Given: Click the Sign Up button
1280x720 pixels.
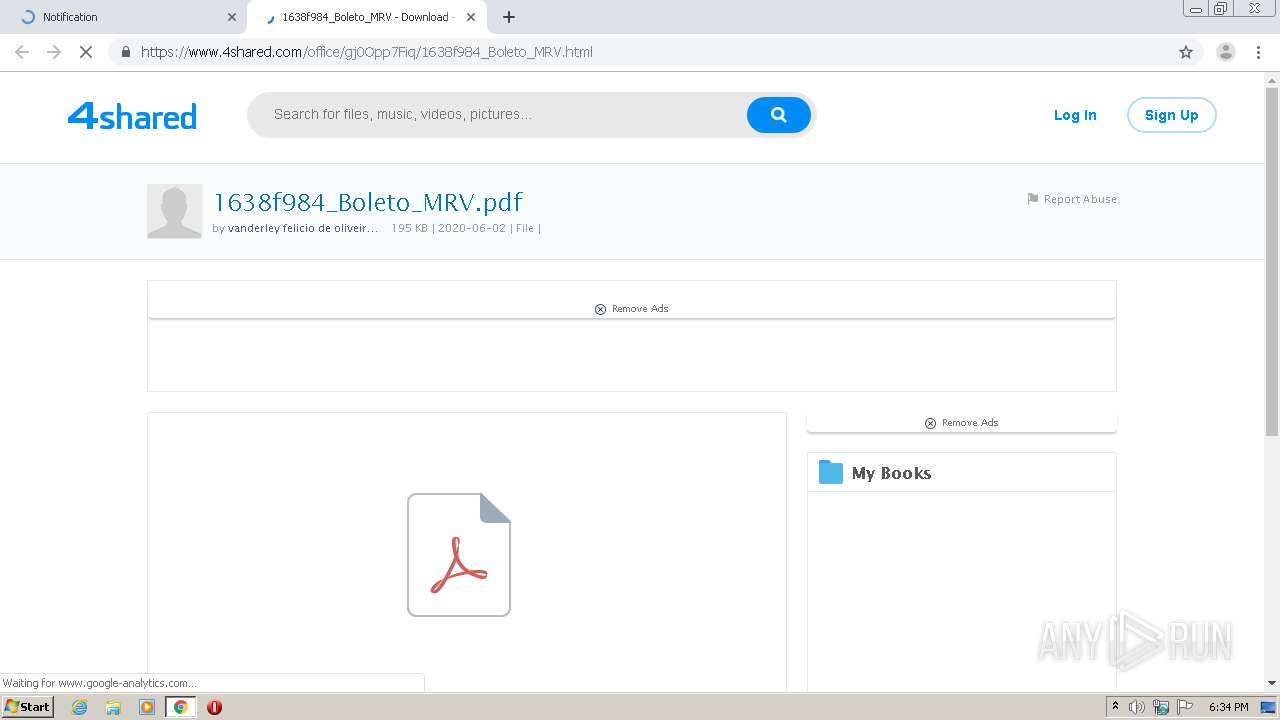Looking at the screenshot, I should click(1171, 115).
